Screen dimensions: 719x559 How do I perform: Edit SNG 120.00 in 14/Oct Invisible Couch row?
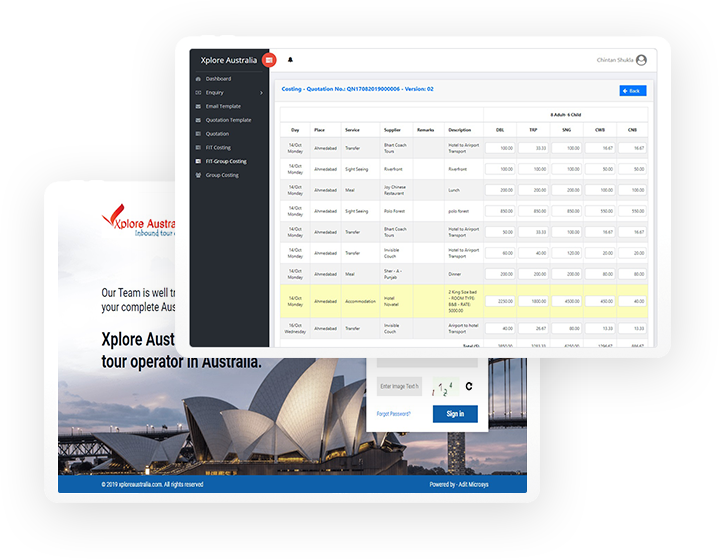tap(566, 253)
